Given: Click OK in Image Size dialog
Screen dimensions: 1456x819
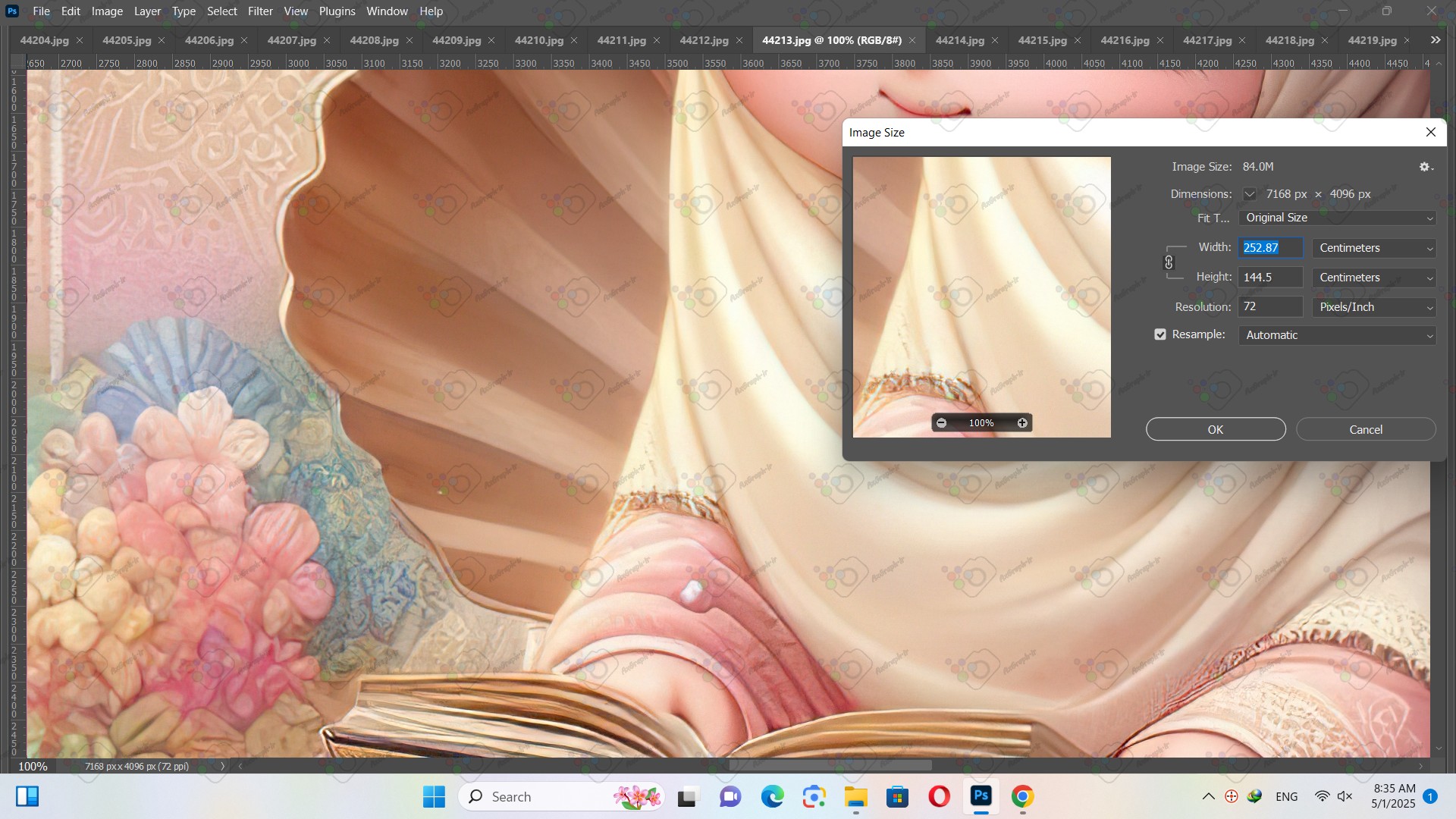Looking at the screenshot, I should (1216, 429).
